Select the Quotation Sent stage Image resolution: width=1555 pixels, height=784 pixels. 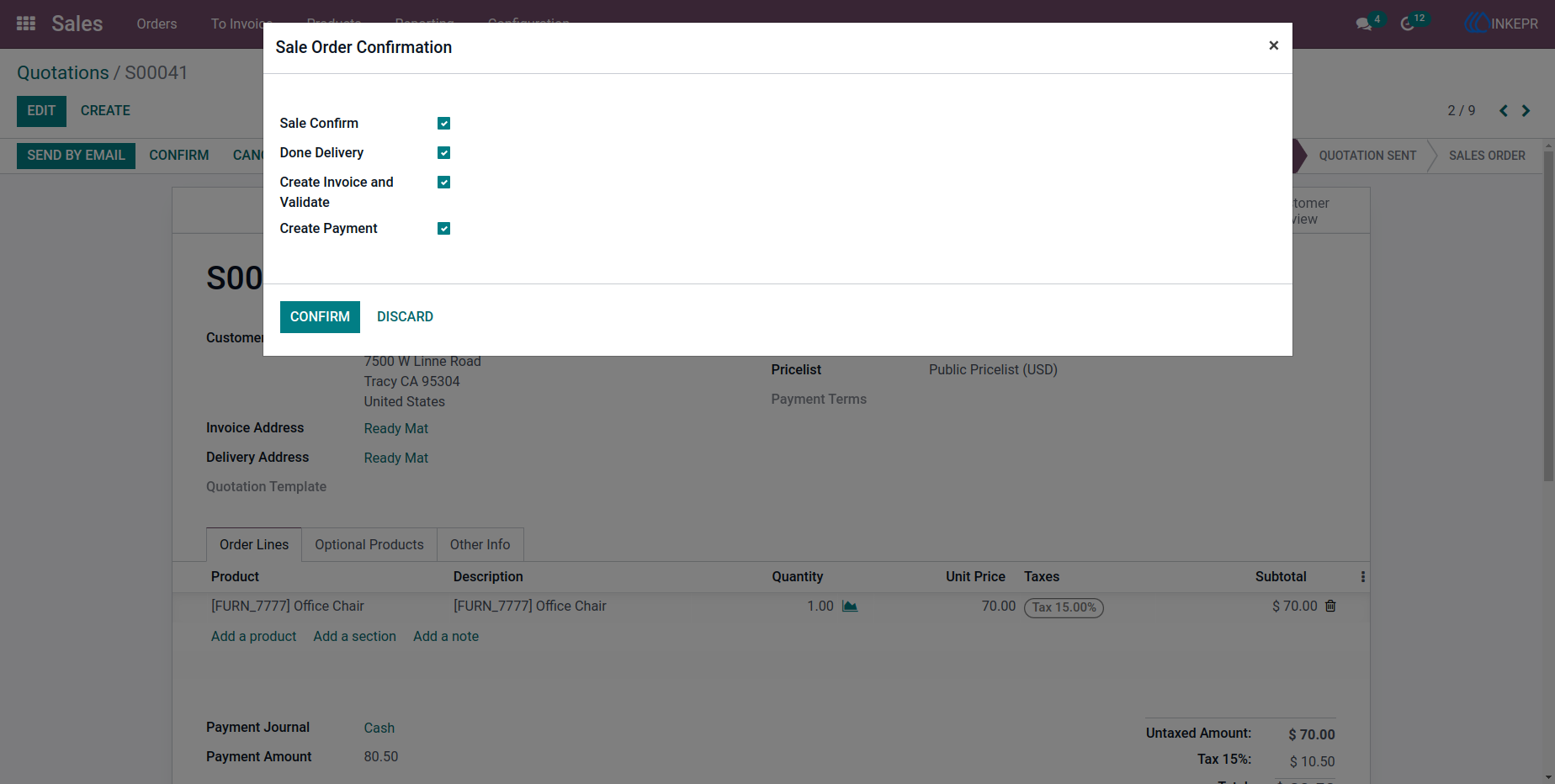point(1367,156)
